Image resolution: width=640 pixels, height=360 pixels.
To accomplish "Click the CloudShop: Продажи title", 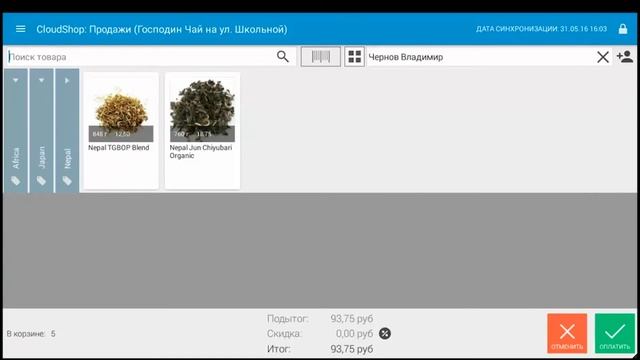I will coord(162,29).
